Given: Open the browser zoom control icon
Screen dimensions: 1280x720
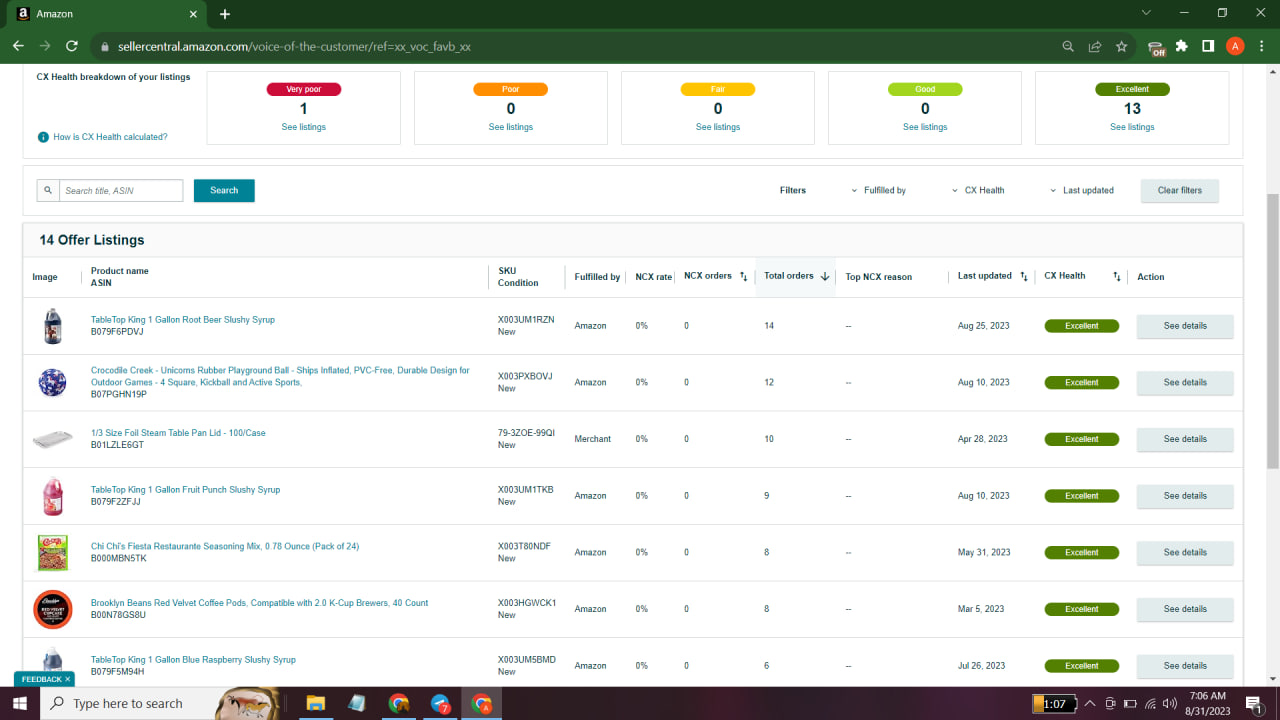Looking at the screenshot, I should point(1069,46).
